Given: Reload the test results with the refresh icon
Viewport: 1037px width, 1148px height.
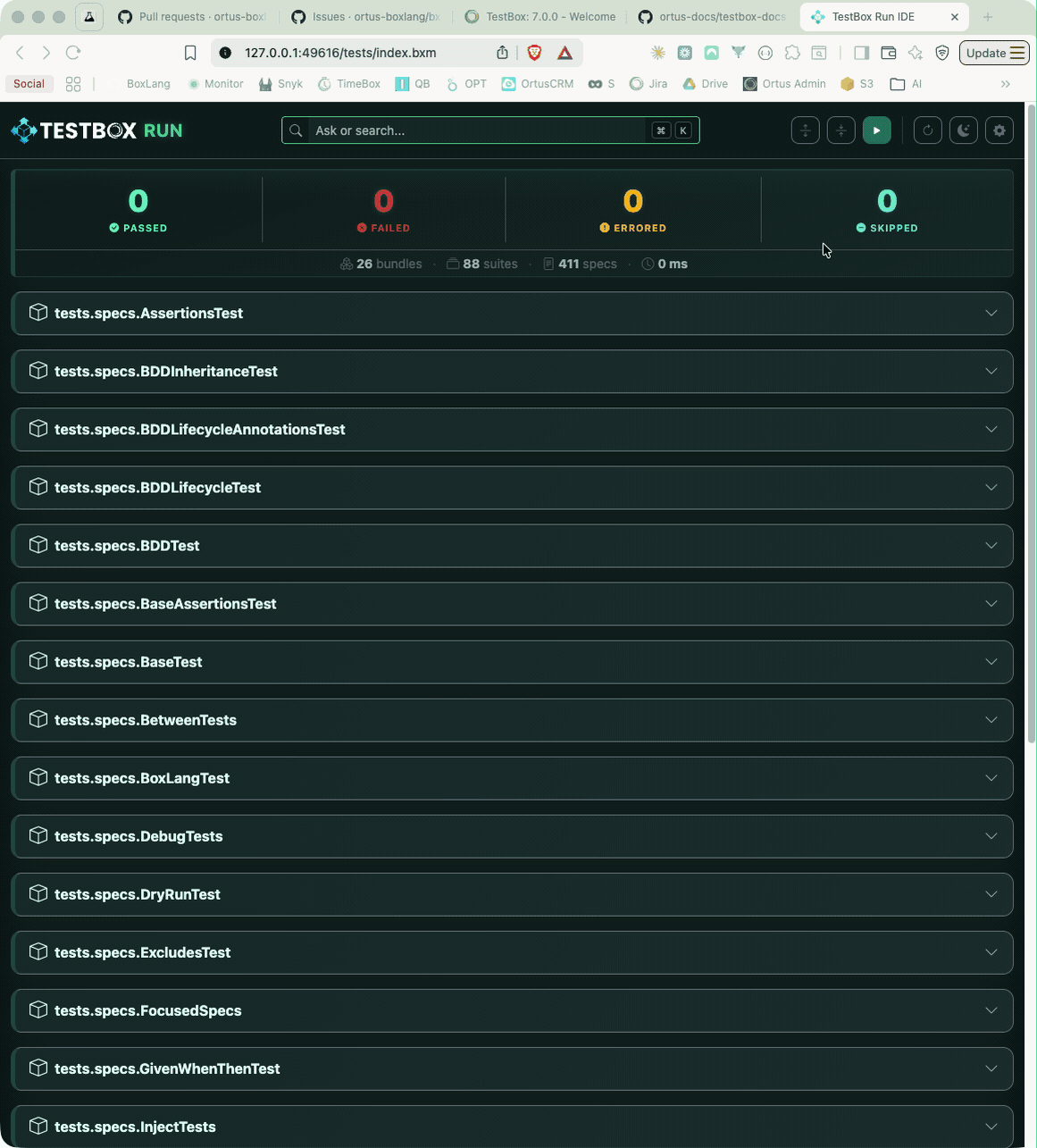Looking at the screenshot, I should pos(927,130).
